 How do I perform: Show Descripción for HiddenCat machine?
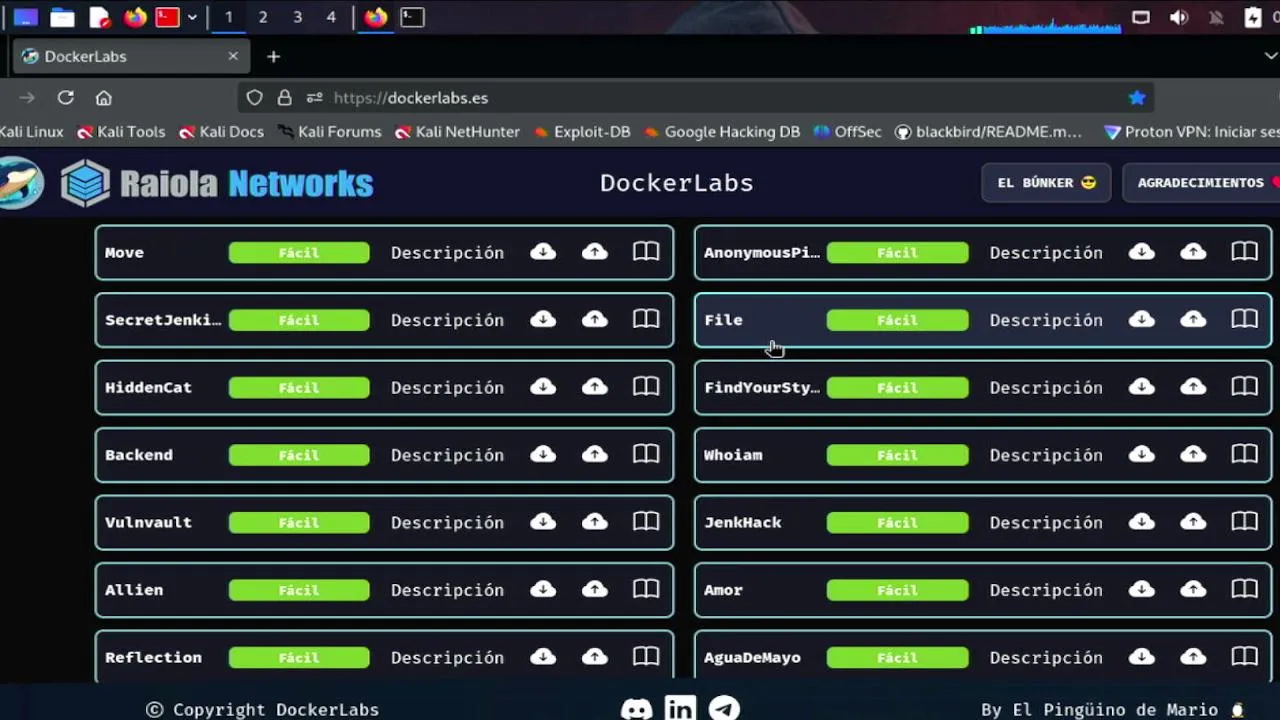[447, 387]
